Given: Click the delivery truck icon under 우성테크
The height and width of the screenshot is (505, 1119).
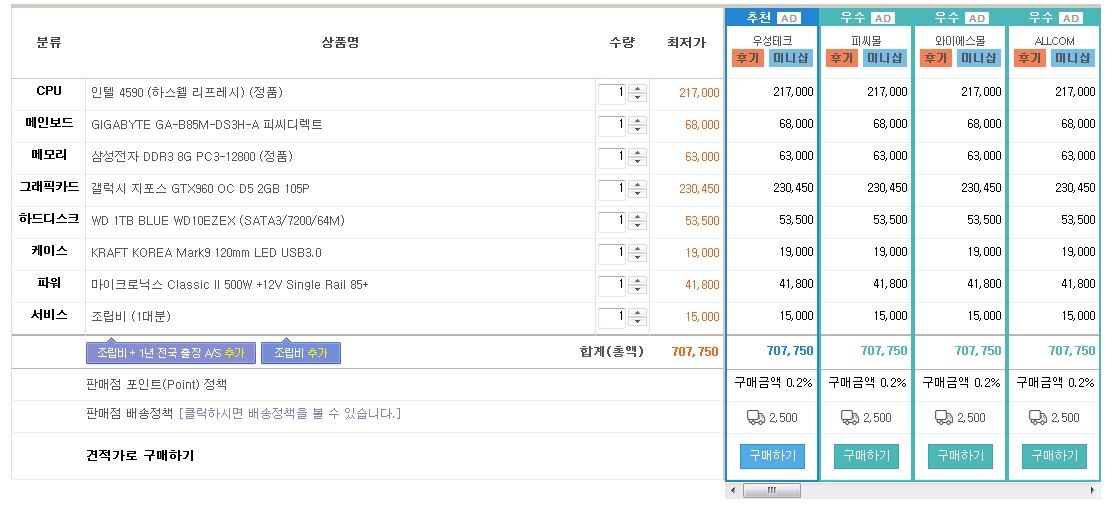Looking at the screenshot, I should pos(755,418).
